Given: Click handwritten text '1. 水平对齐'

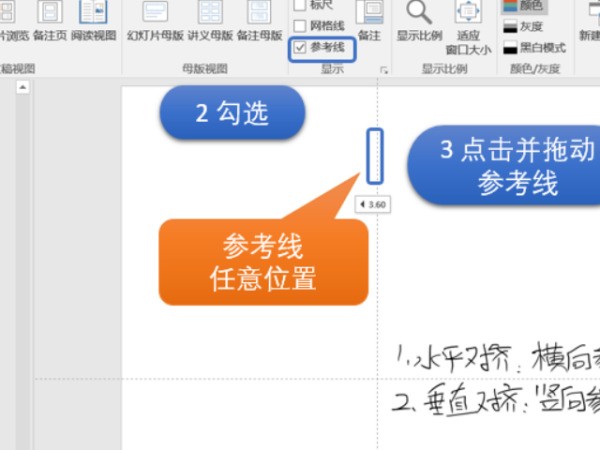Looking at the screenshot, I should coord(453,359).
